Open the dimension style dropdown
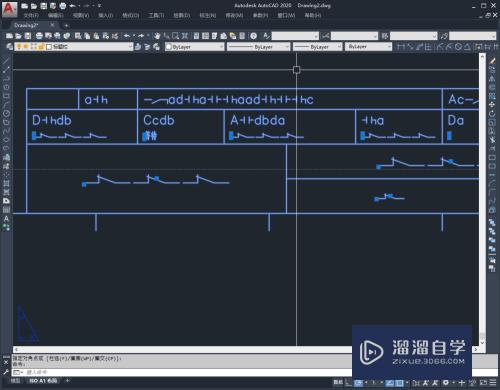The height and width of the screenshot is (390, 500). click(x=354, y=36)
